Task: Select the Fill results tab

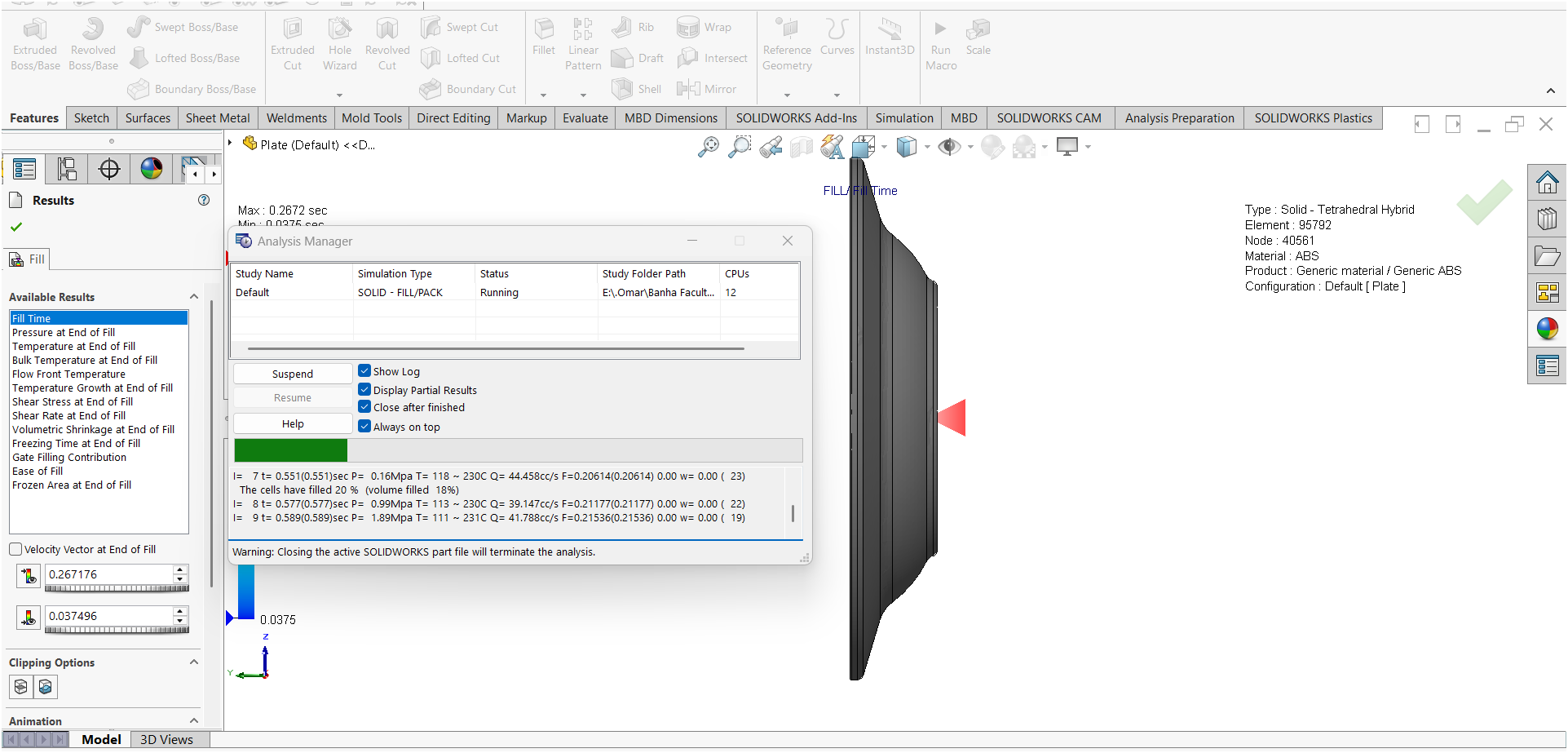Action: click(x=28, y=259)
